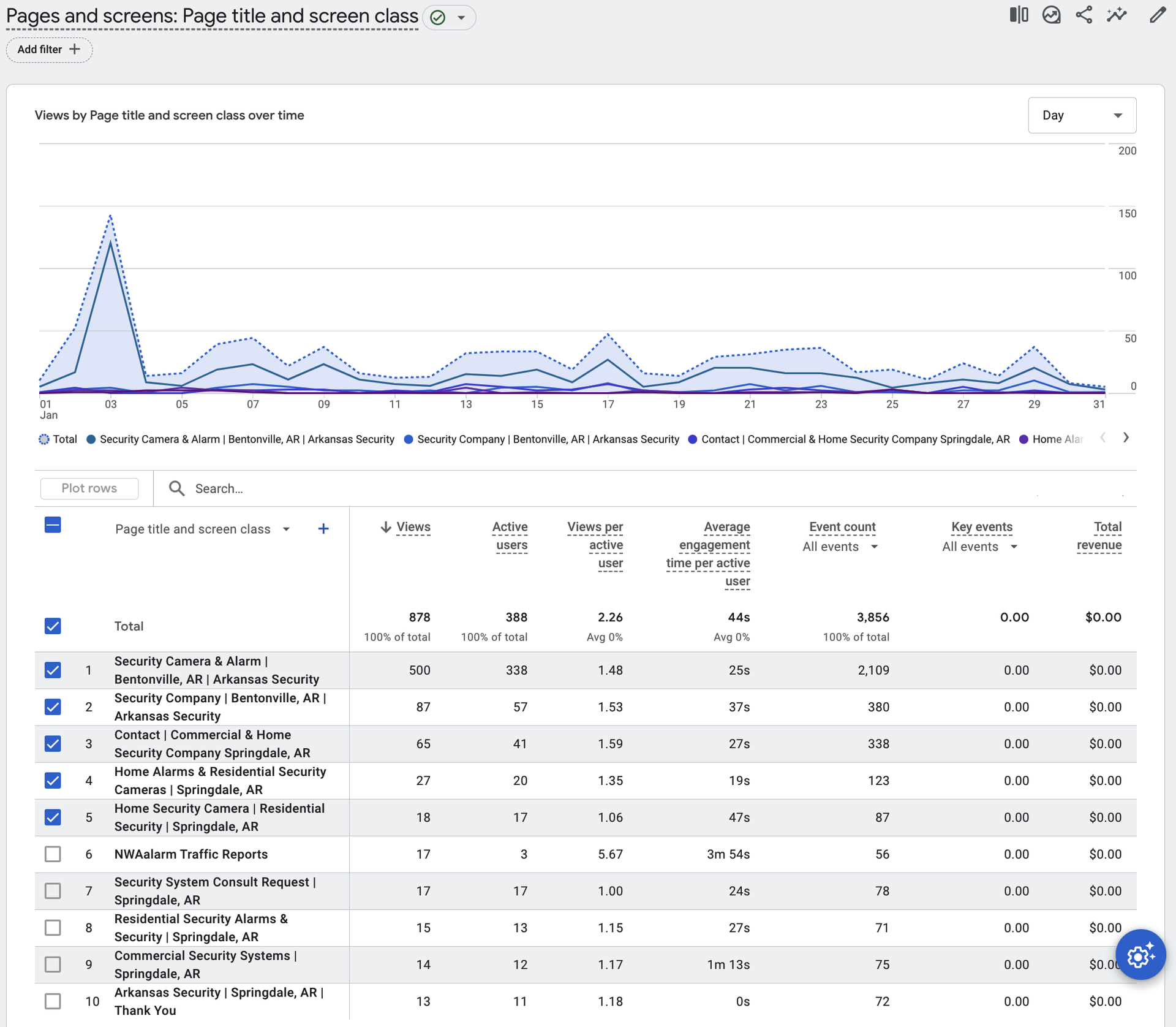This screenshot has width=1176, height=1027.
Task: Open the floating settings gear button
Action: (x=1140, y=955)
